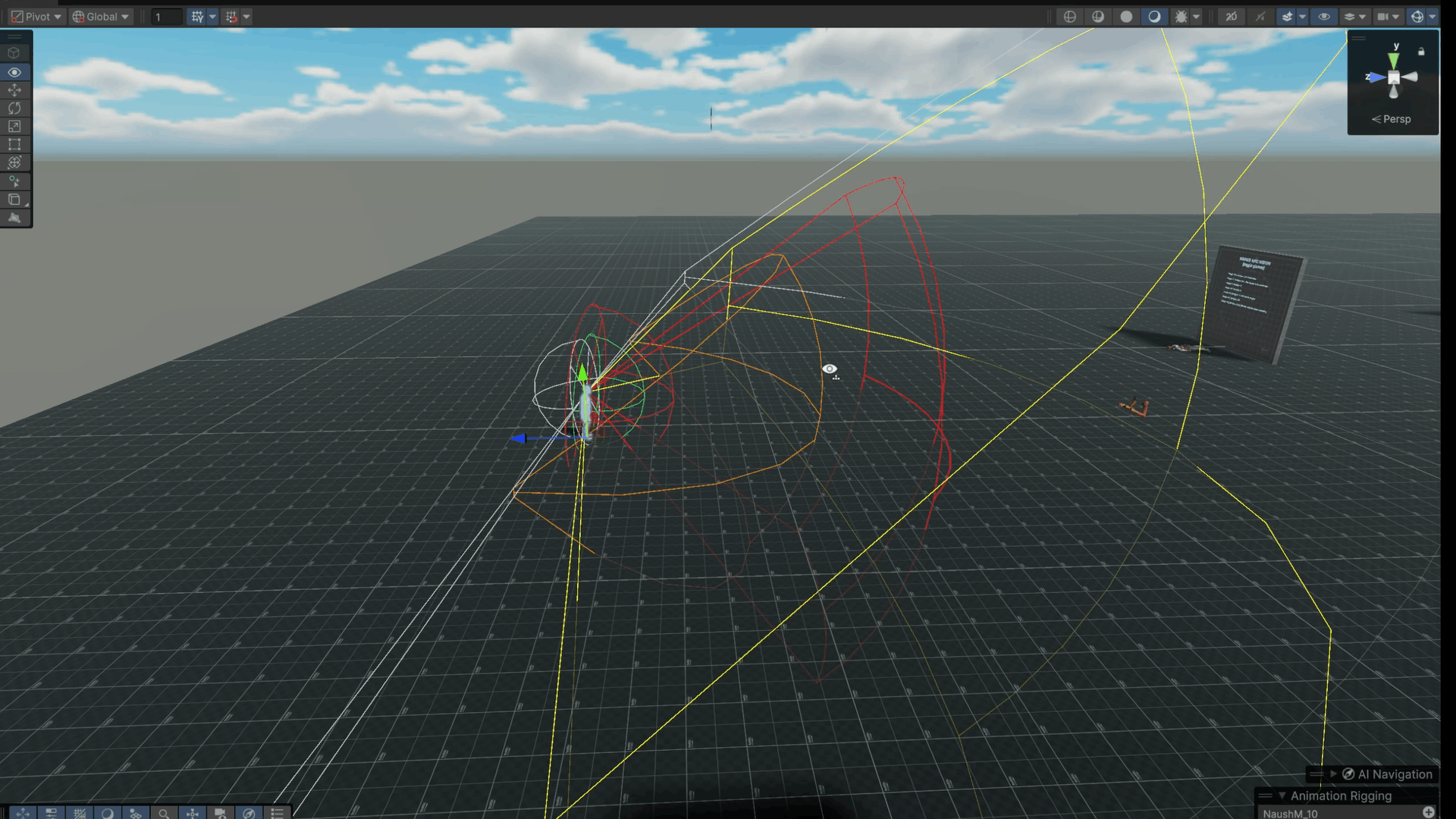Click the box collider edit tool

[x=14, y=199]
